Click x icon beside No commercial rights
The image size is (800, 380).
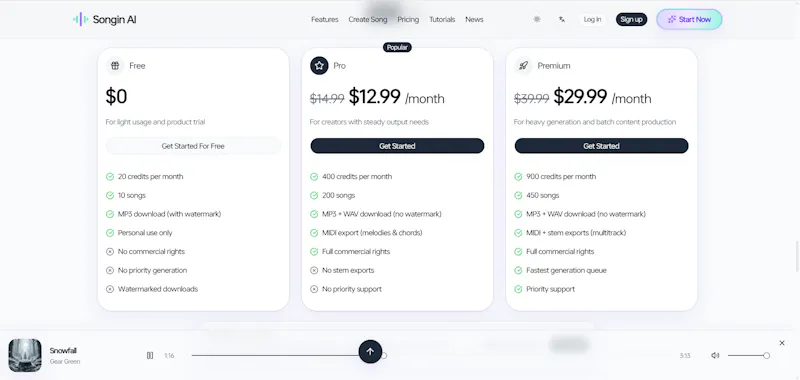point(110,251)
